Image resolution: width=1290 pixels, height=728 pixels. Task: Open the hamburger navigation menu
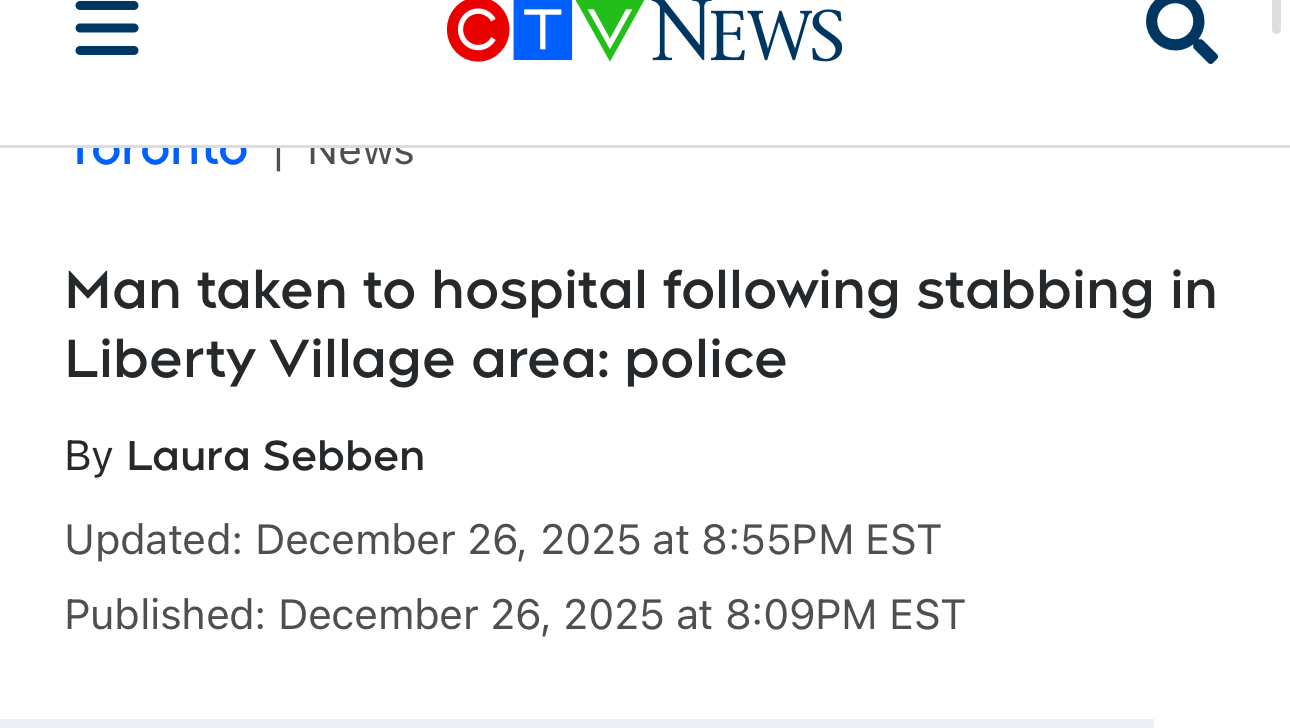[x=107, y=28]
